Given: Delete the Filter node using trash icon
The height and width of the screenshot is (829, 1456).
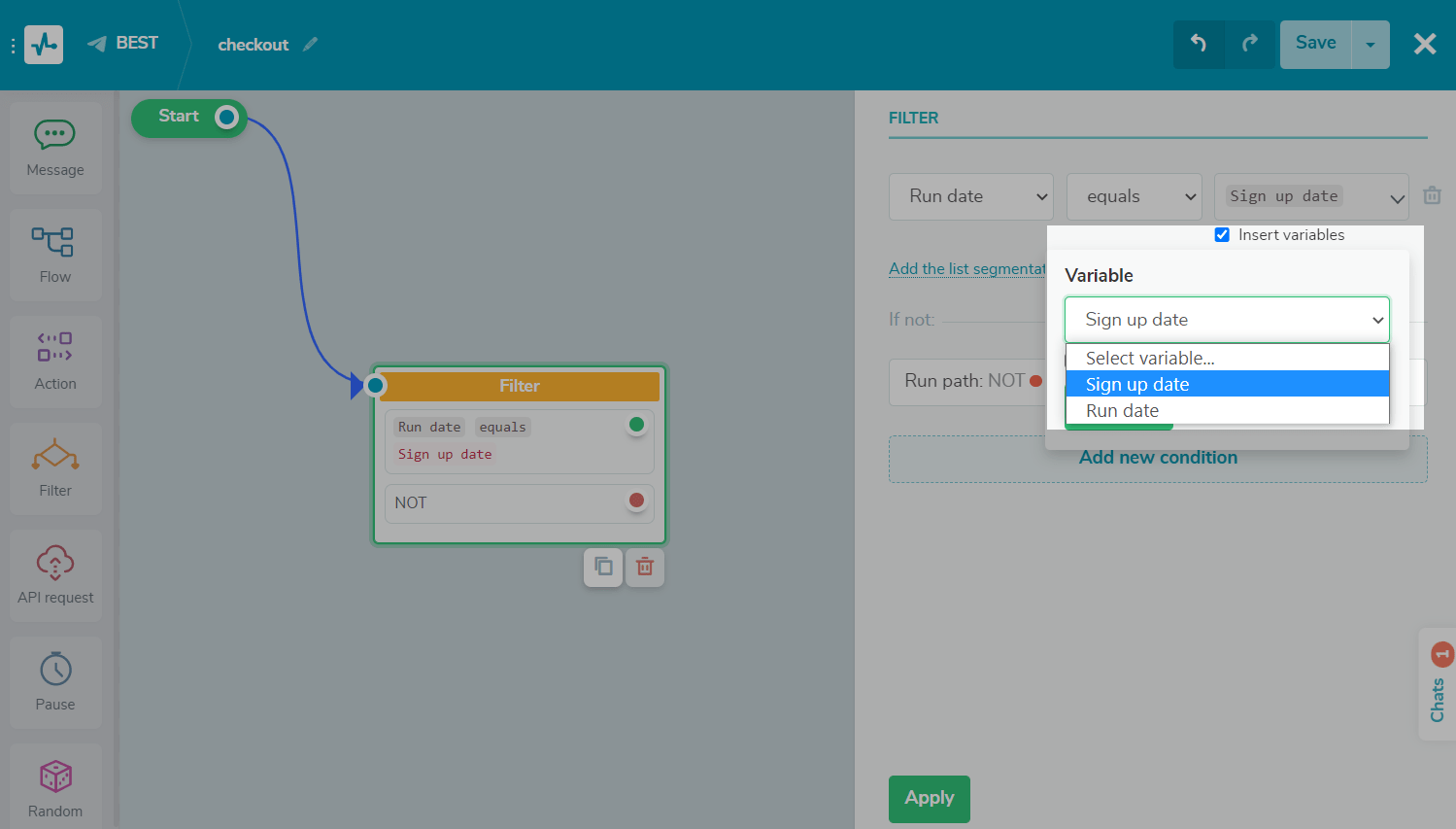Looking at the screenshot, I should [x=645, y=567].
